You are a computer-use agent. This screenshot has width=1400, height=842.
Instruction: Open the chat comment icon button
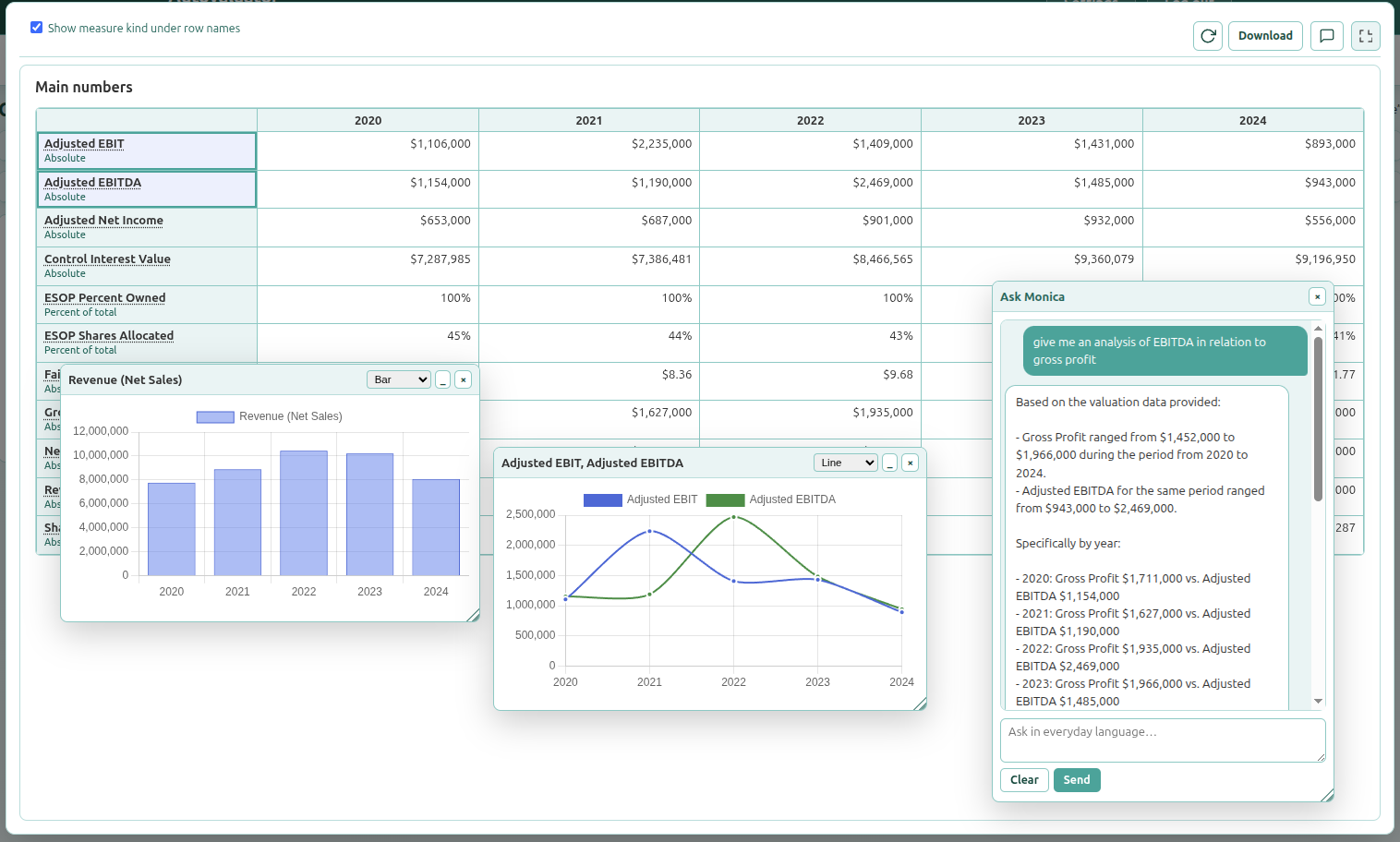tap(1327, 36)
